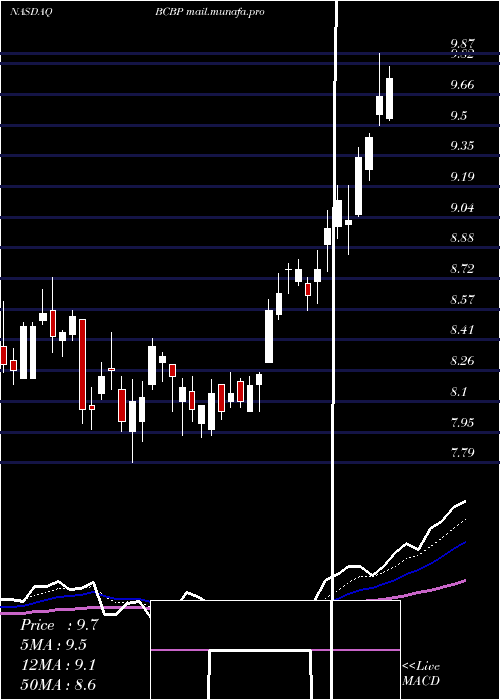Click the 8.41 price axis label
This screenshot has height=700, width=500.
click(462, 329)
